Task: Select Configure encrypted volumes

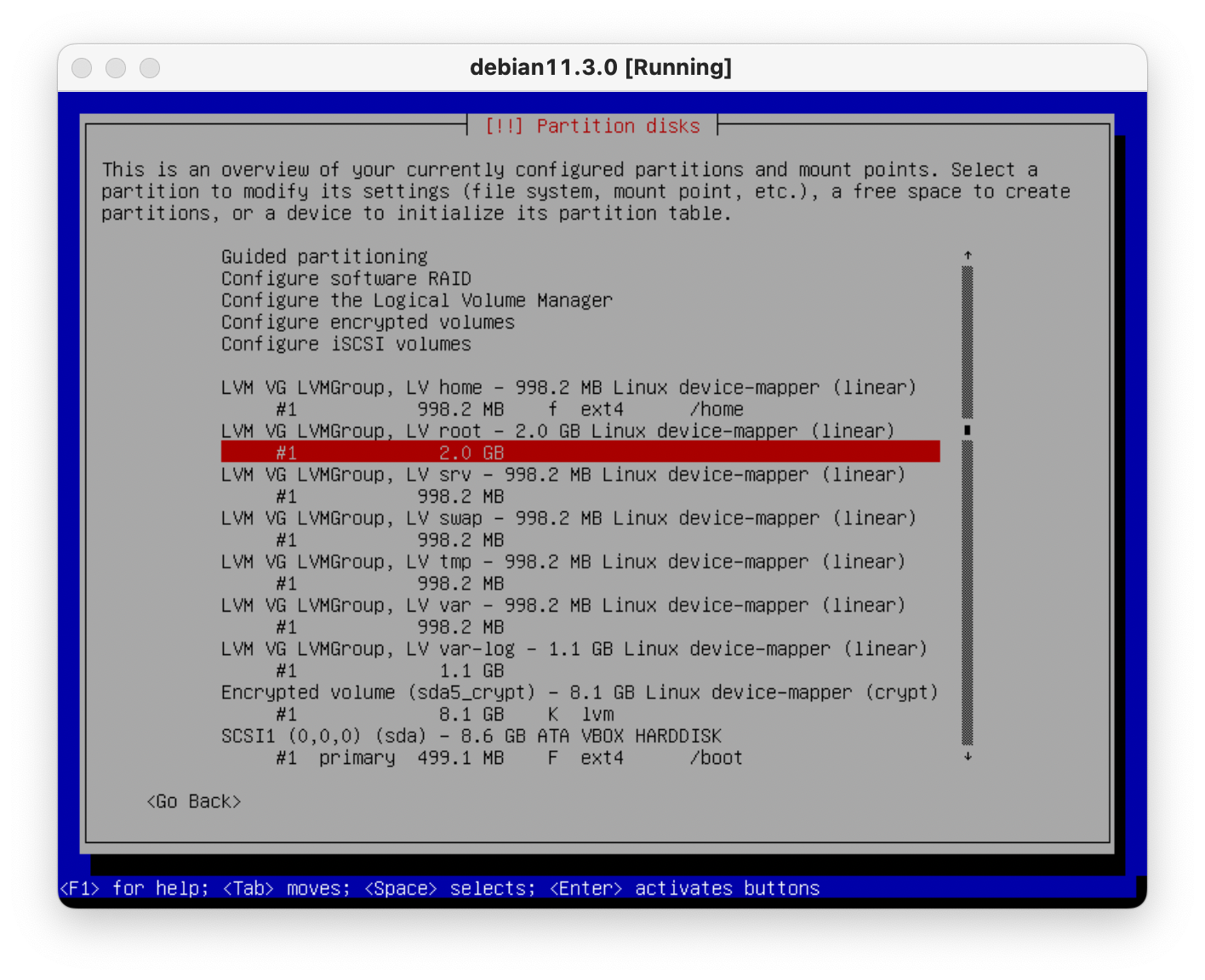Action: [368, 322]
